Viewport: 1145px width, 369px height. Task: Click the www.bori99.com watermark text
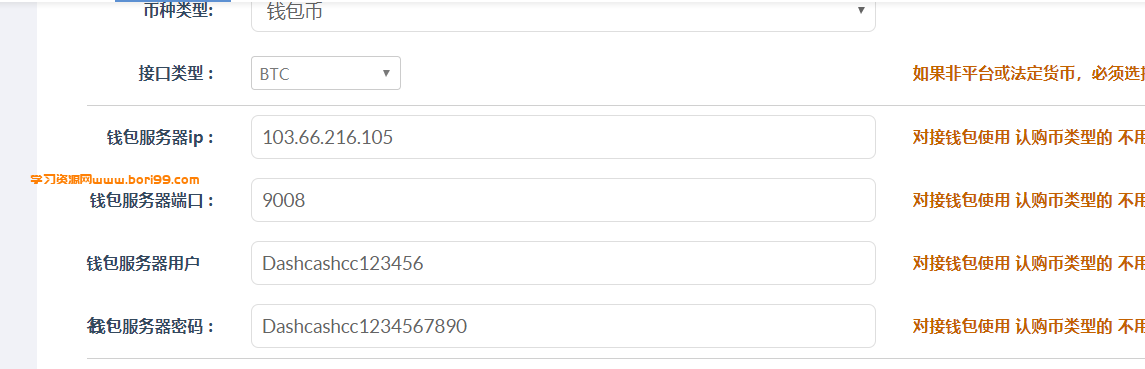coord(146,179)
